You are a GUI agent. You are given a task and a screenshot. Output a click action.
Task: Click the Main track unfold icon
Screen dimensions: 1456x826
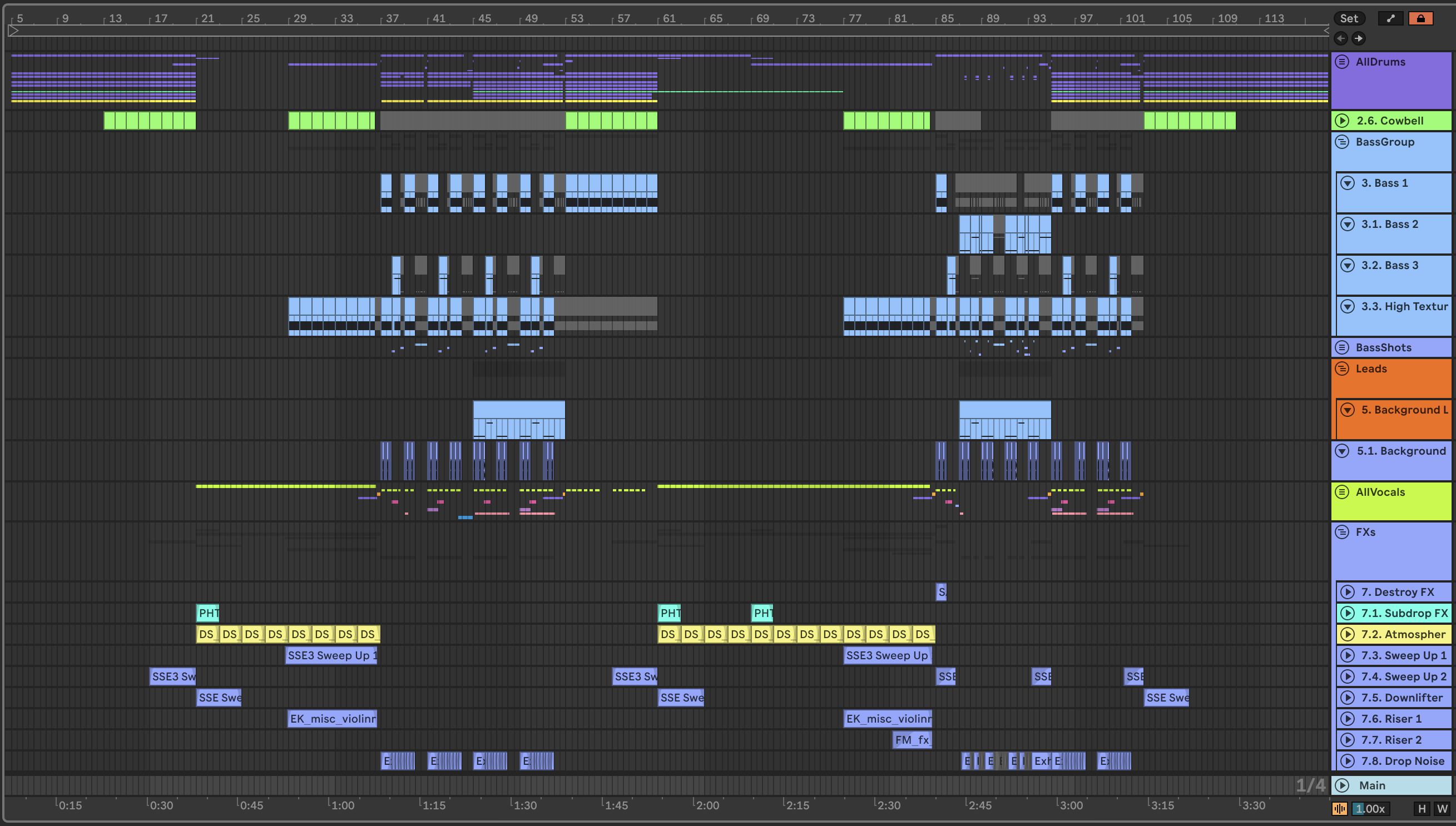[1342, 785]
